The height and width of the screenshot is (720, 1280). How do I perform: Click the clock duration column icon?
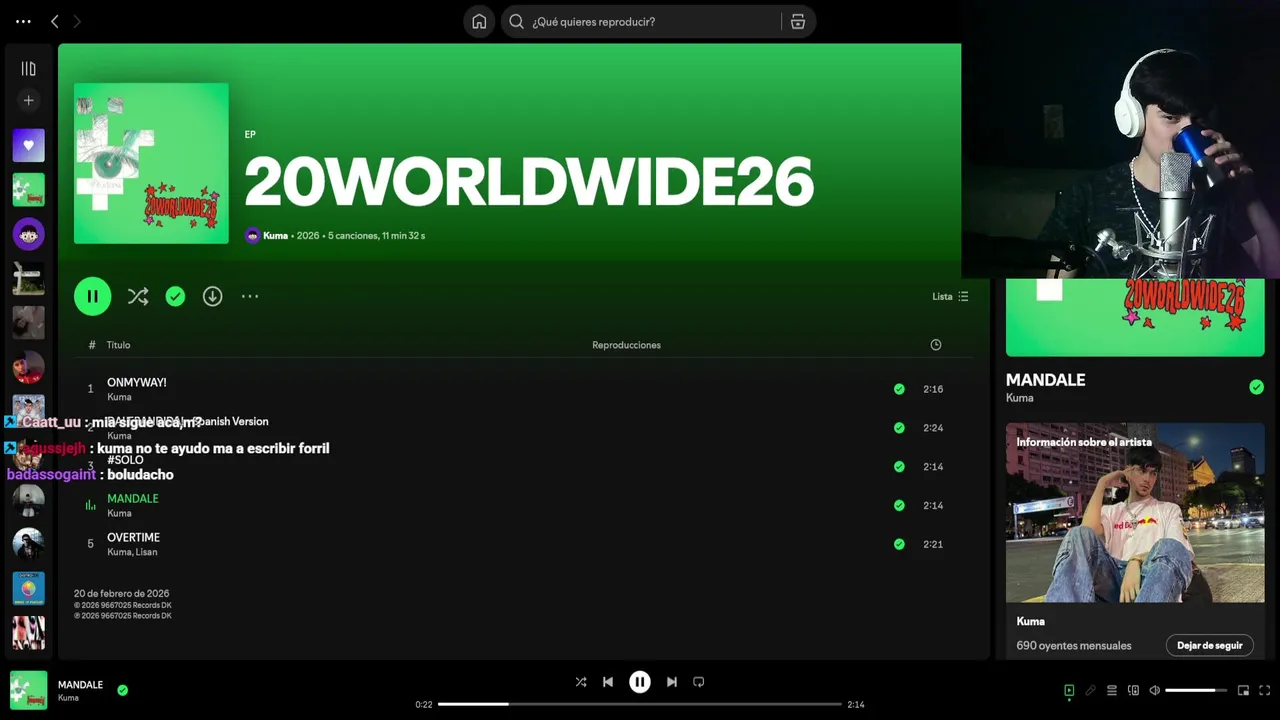936,345
